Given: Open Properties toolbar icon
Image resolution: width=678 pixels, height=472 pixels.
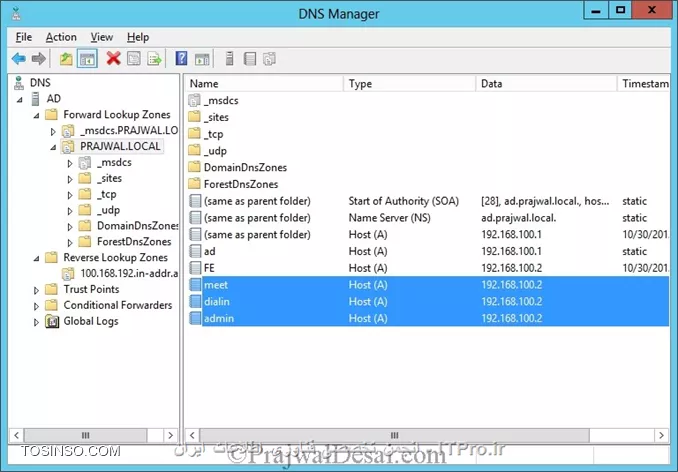Looking at the screenshot, I should tap(134, 58).
